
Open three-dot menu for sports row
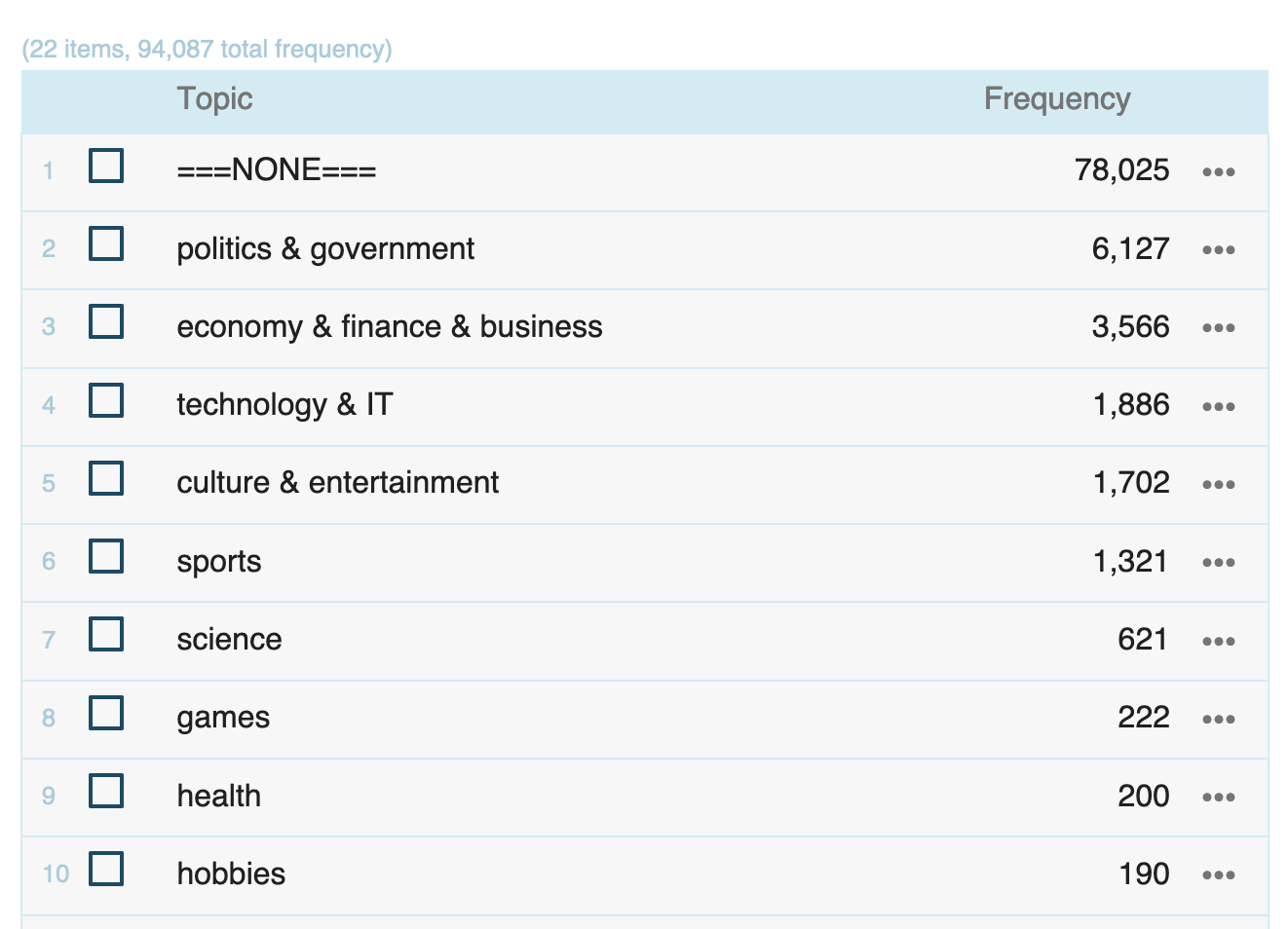(x=1218, y=563)
